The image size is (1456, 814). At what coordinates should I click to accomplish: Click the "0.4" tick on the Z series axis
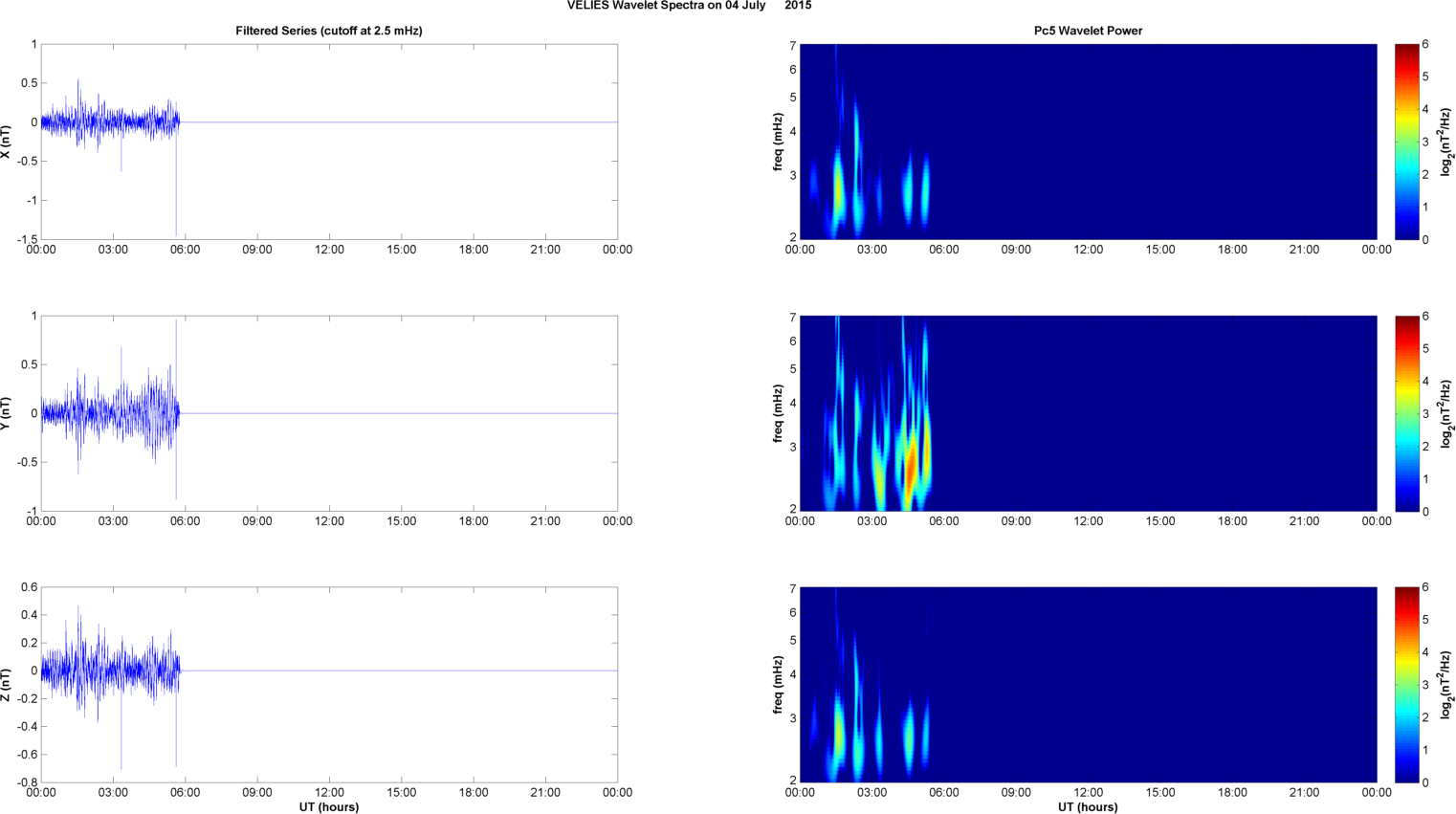click(x=30, y=615)
